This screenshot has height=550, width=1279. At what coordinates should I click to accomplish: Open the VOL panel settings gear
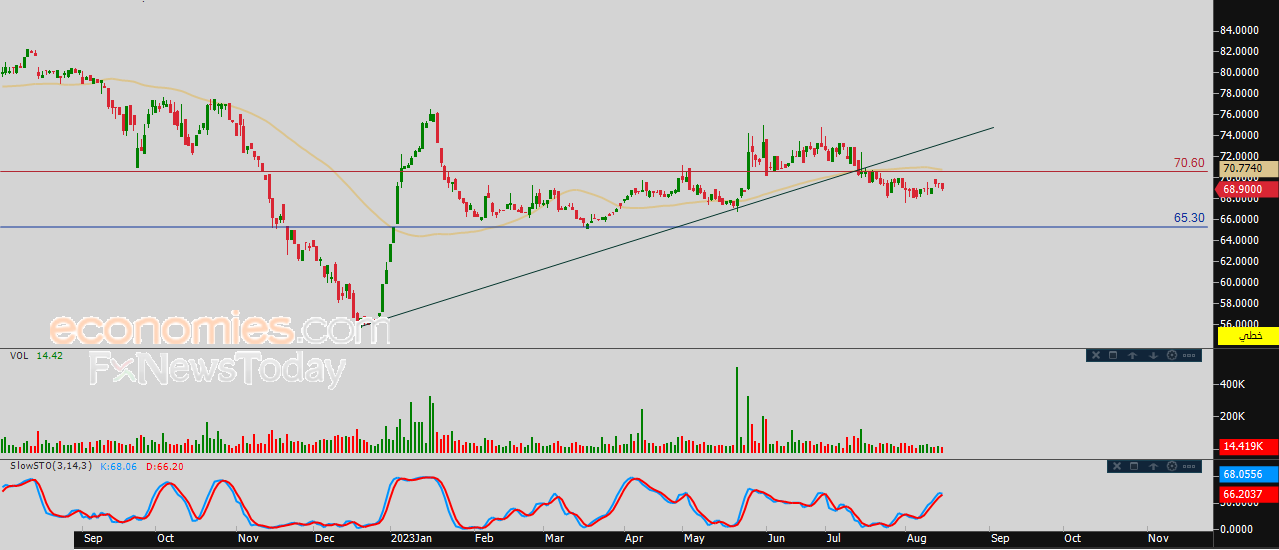1171,355
